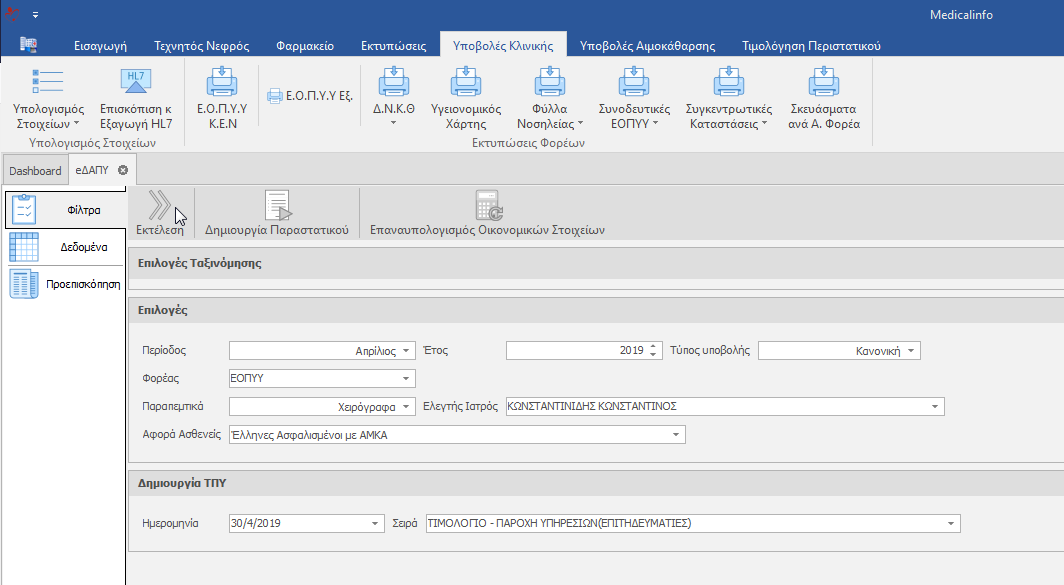The height and width of the screenshot is (585, 1064).
Task: Close the eΔΑΠΥ document tab
Action: tap(122, 170)
